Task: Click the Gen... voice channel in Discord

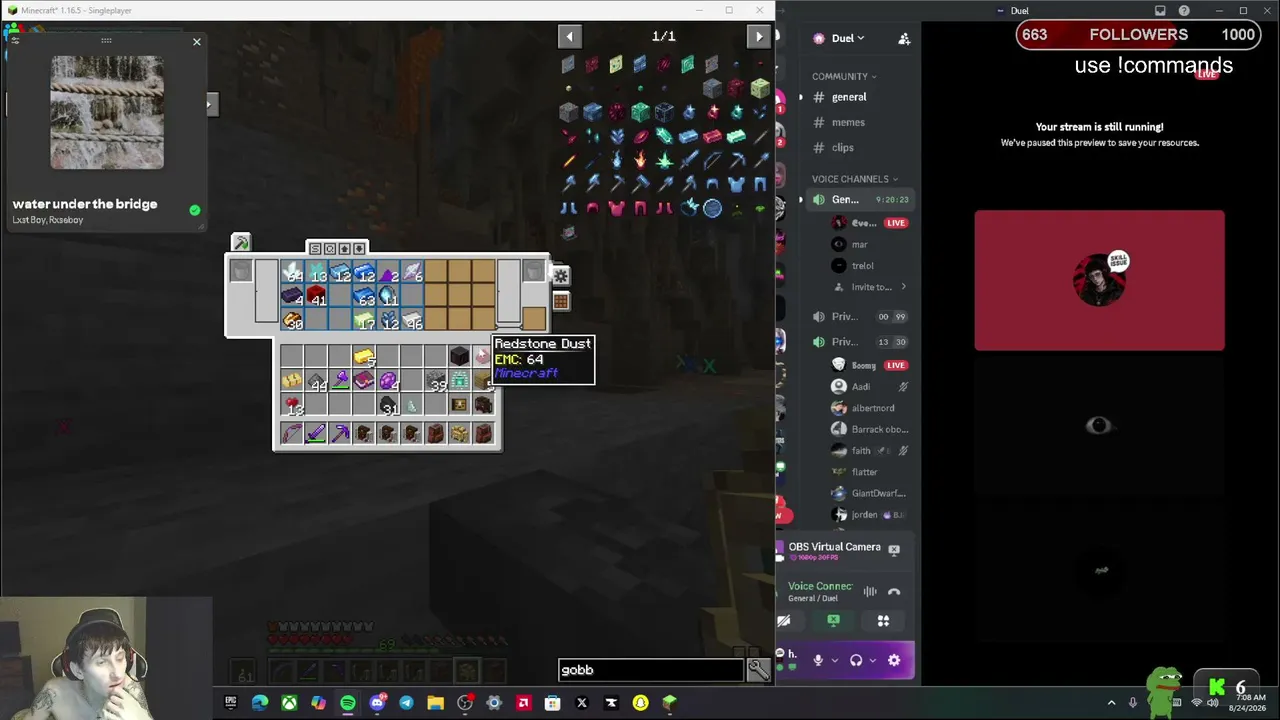Action: coord(860,200)
